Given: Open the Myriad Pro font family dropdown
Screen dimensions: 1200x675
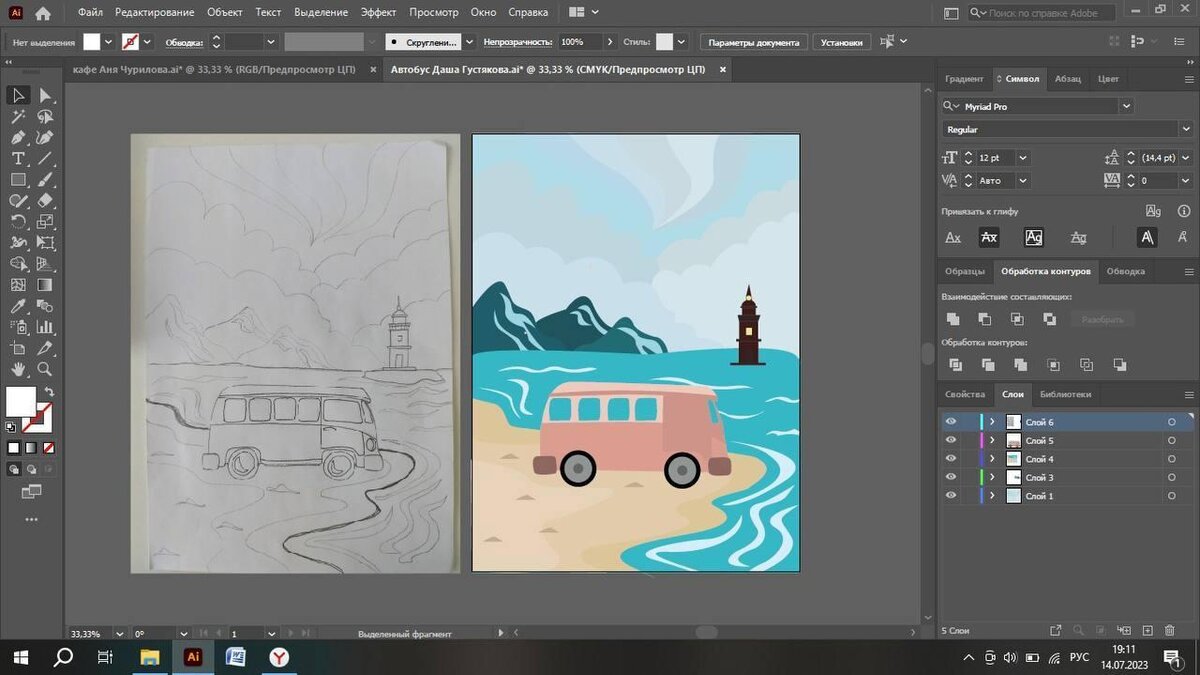Looking at the screenshot, I should click(x=1127, y=106).
